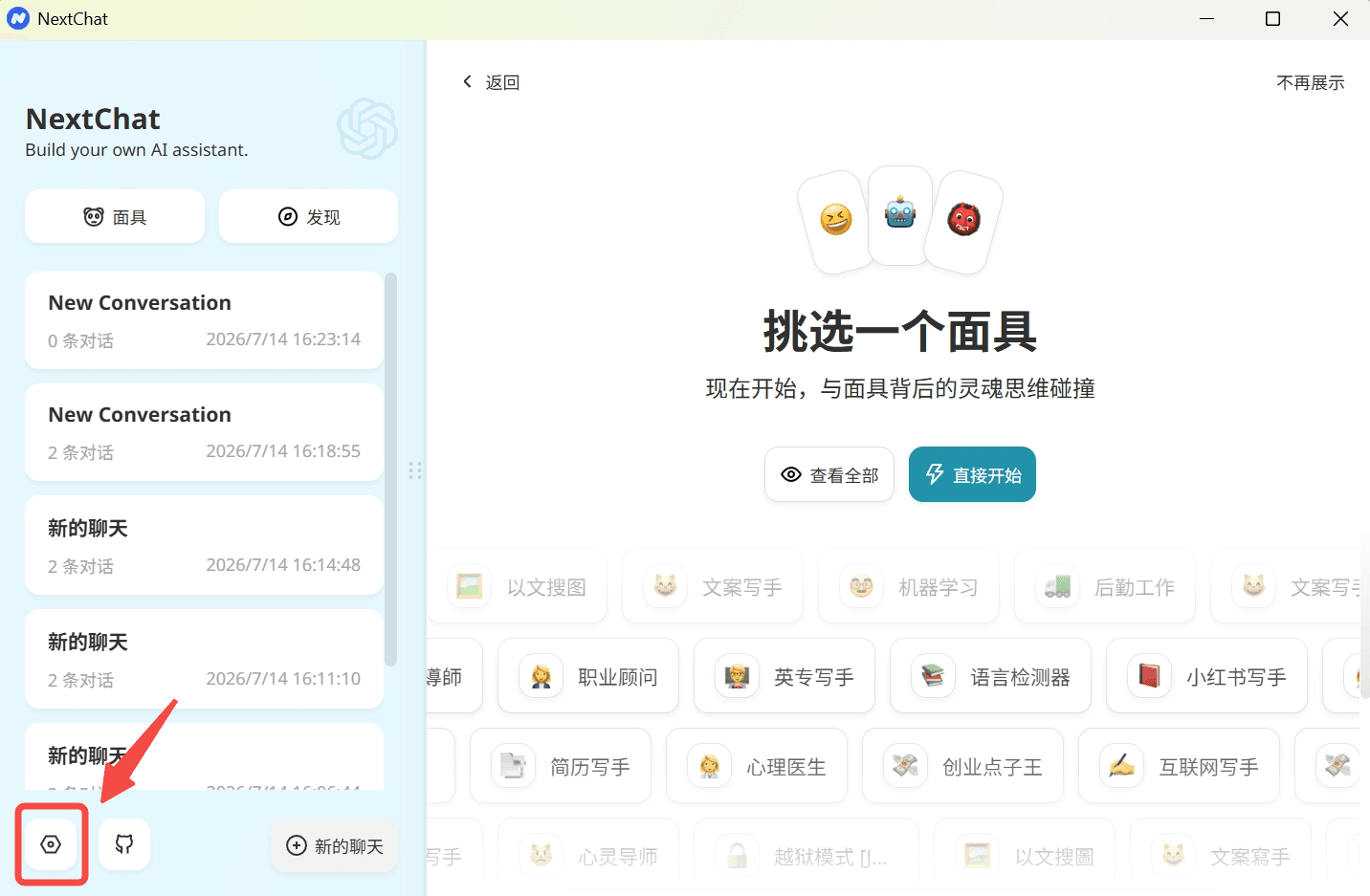Select the 文案寫手 mask in bottom row
Image resolution: width=1370 pixels, height=896 pixels.
(x=1221, y=856)
